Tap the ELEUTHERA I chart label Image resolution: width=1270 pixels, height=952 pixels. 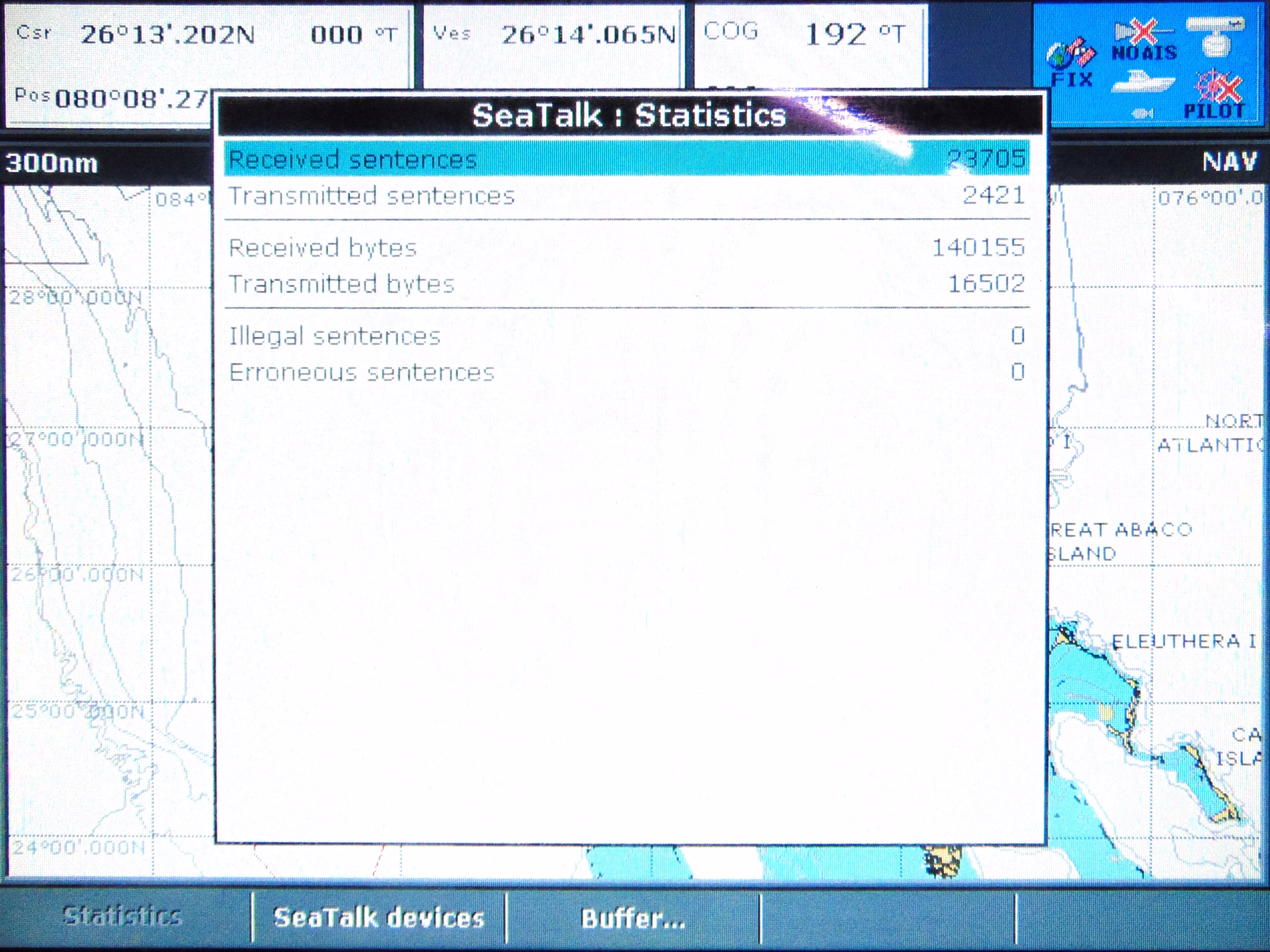coord(1184,641)
